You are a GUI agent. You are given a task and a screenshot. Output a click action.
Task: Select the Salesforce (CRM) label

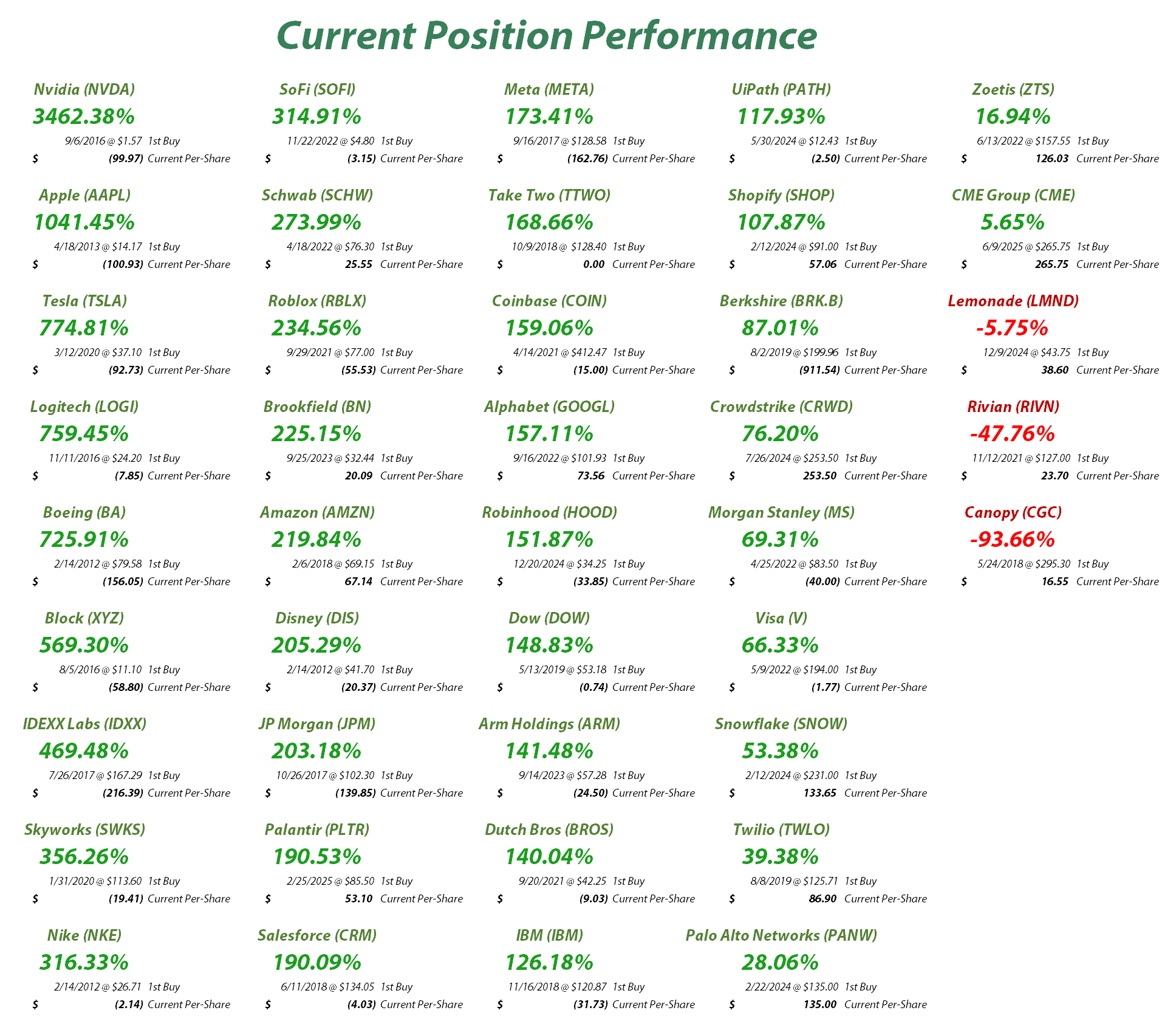pyautogui.click(x=317, y=935)
